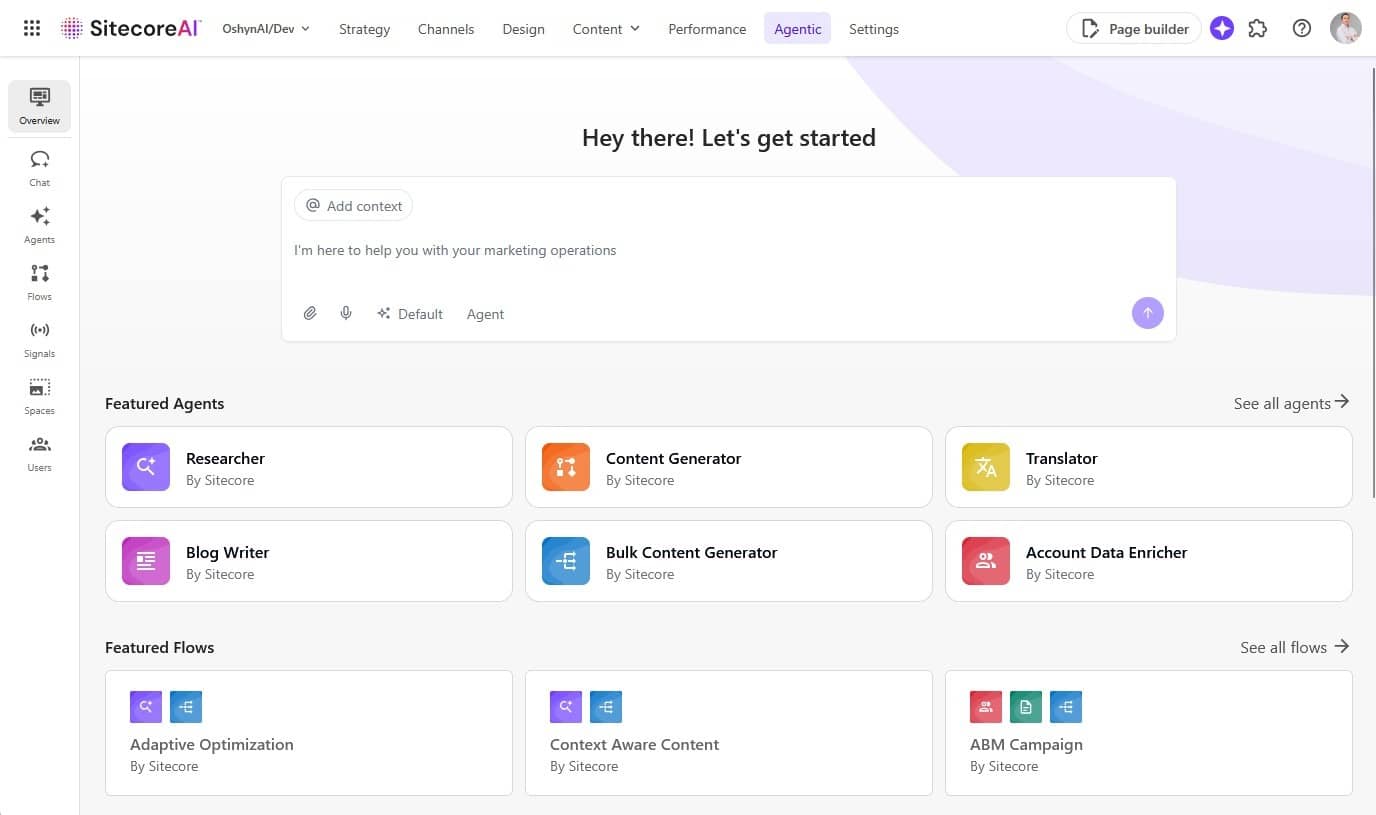Click the Researcher agent purple icon

[x=146, y=467]
